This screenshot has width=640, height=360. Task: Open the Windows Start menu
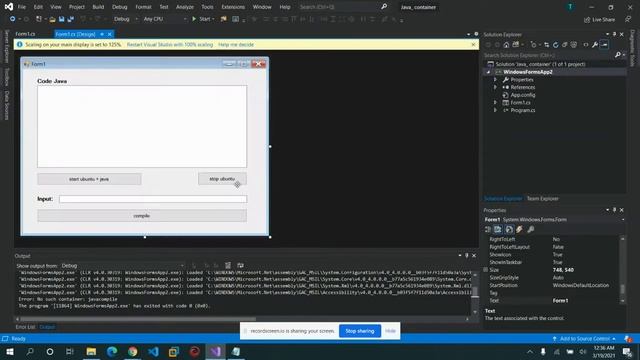pos(9,351)
